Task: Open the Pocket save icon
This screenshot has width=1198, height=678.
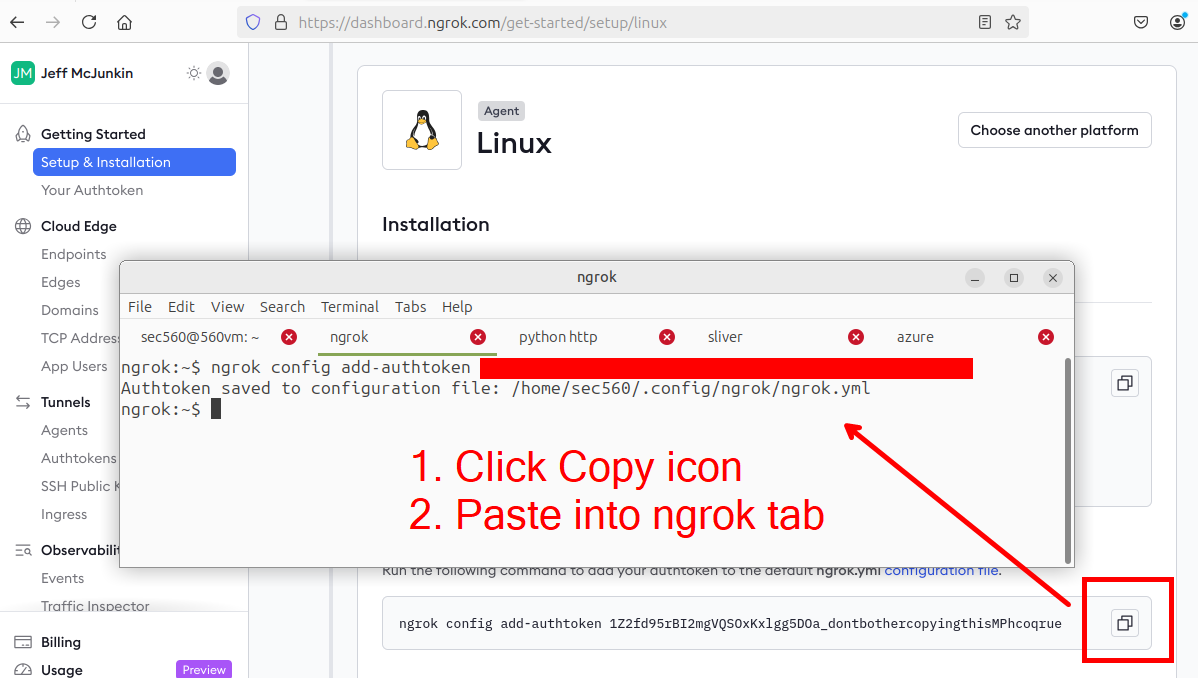Action: (1141, 22)
